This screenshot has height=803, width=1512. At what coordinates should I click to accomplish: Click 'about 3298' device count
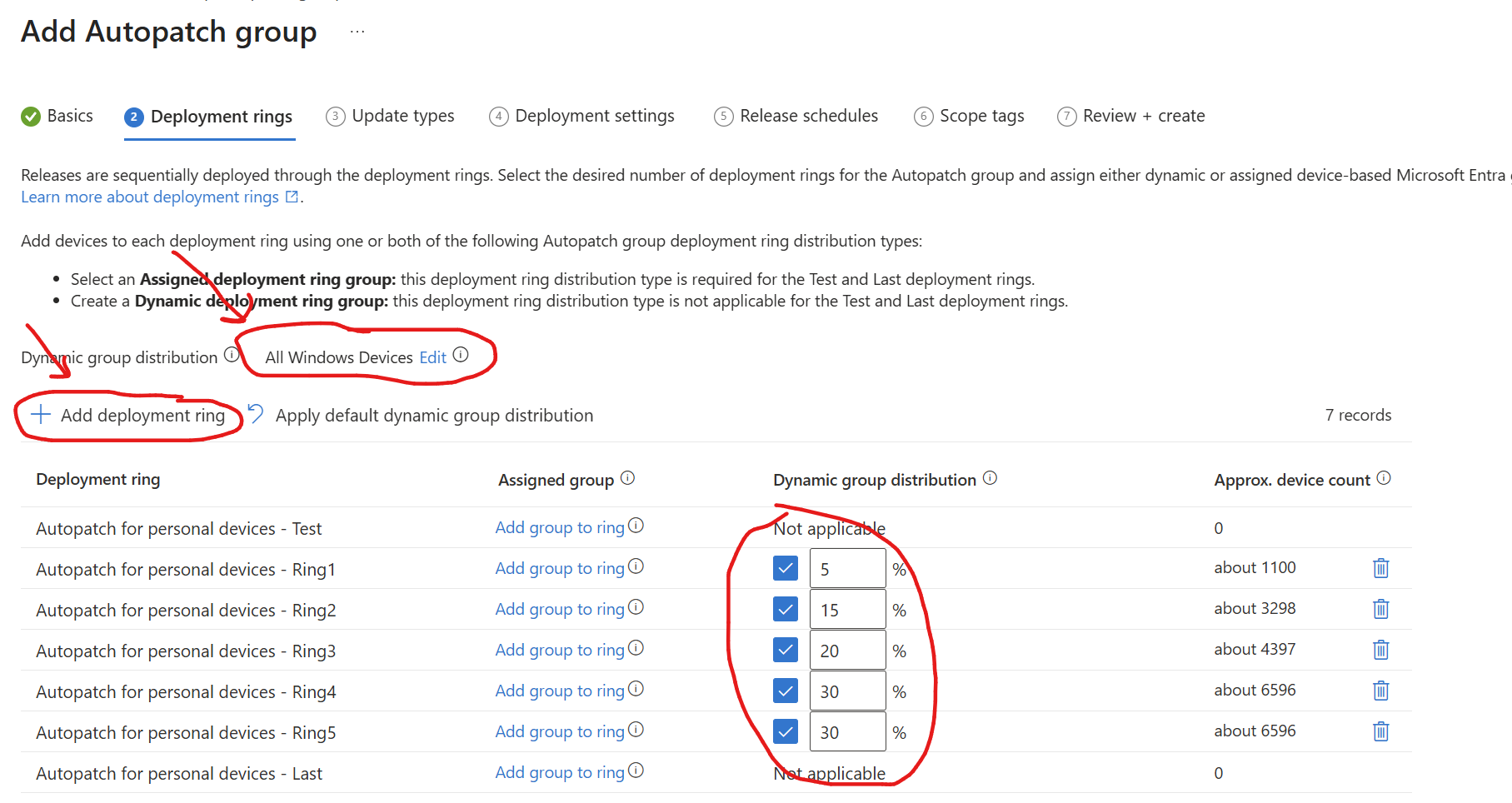1255,608
